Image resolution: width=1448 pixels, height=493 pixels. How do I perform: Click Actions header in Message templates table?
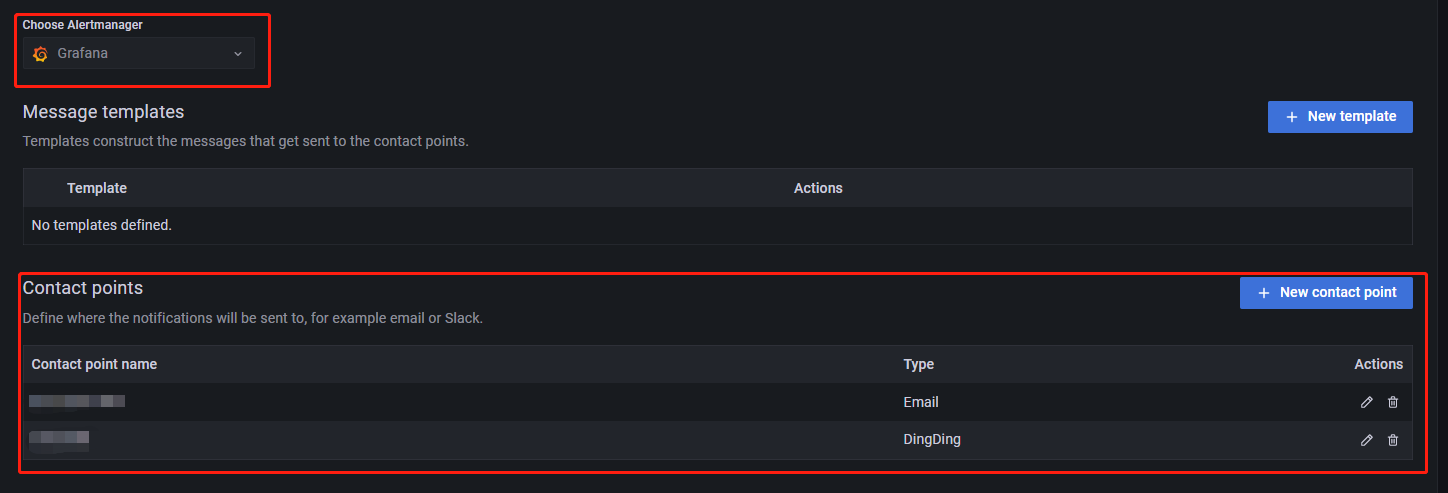(x=818, y=188)
